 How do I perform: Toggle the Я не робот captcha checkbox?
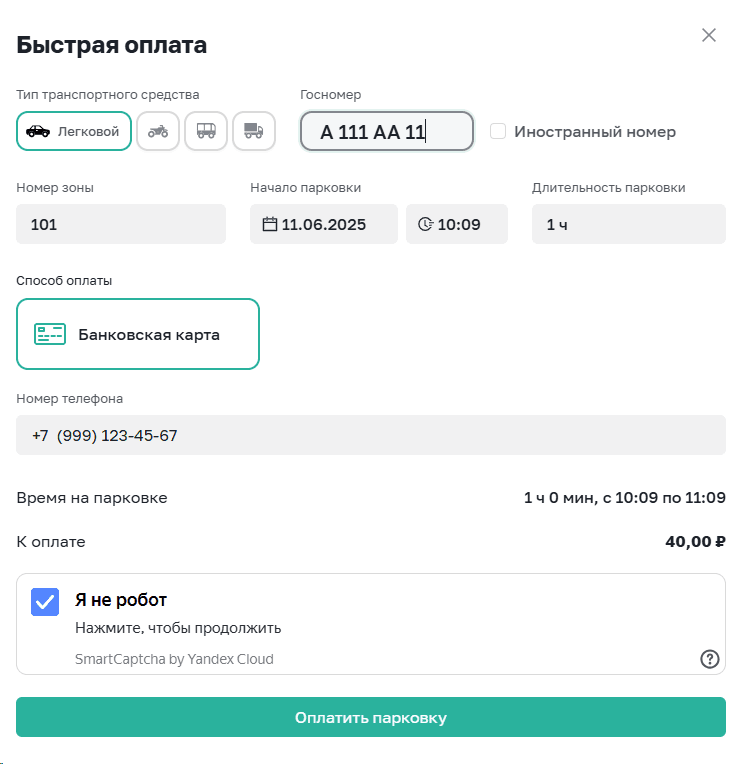[45, 601]
